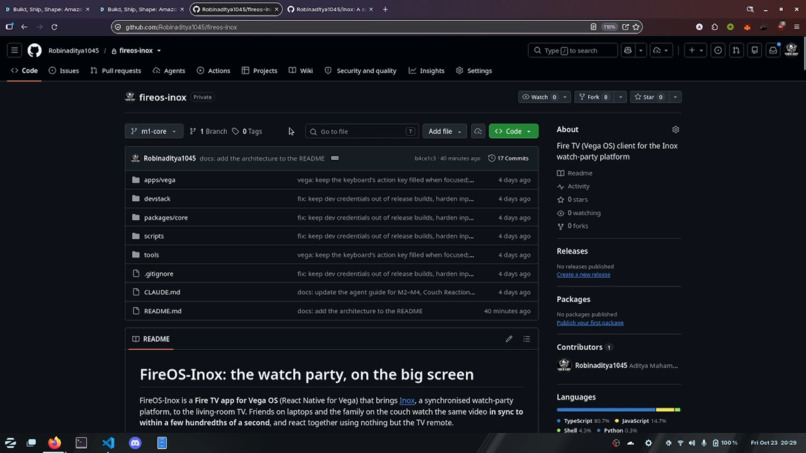Edit repository details via About gear icon
This screenshot has height=453, width=806.
pyautogui.click(x=675, y=130)
